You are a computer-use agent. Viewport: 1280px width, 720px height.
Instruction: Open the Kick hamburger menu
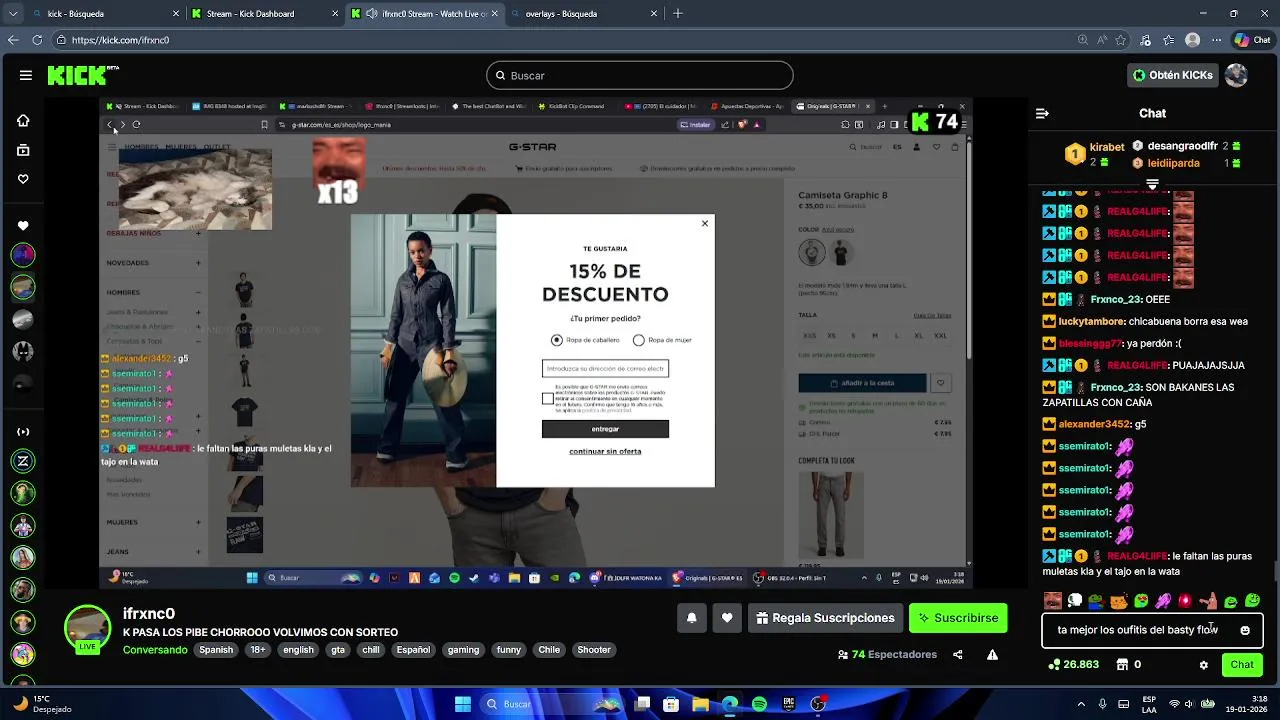pos(26,75)
